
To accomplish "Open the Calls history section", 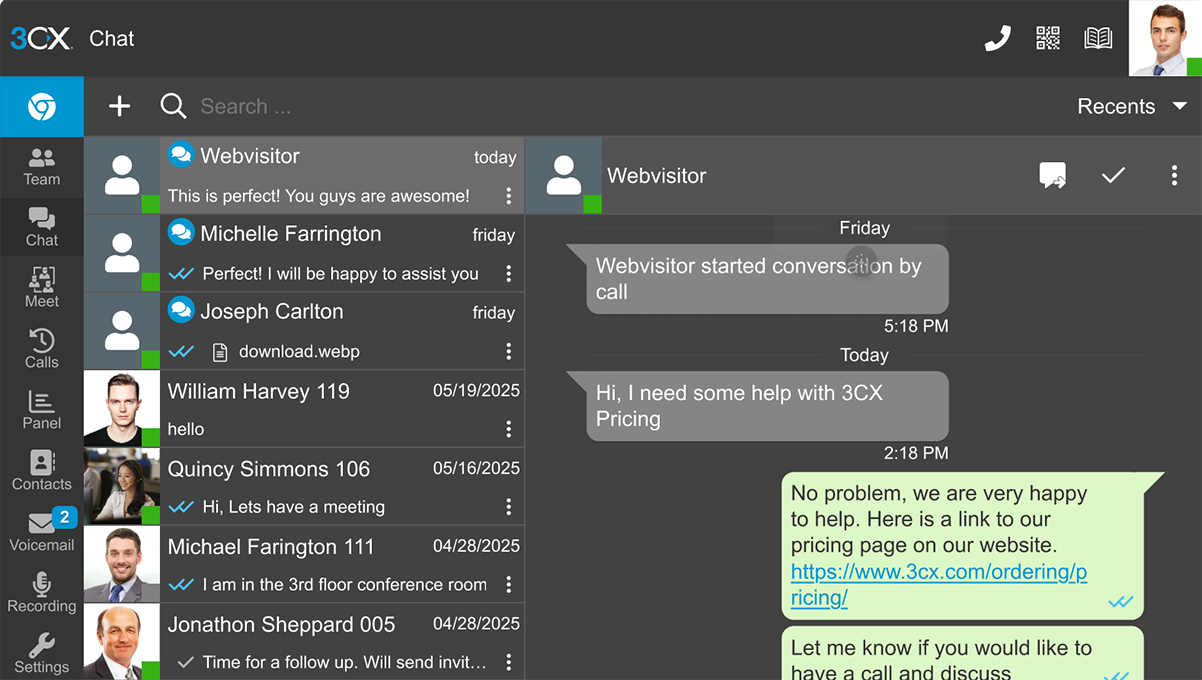I will pos(42,350).
